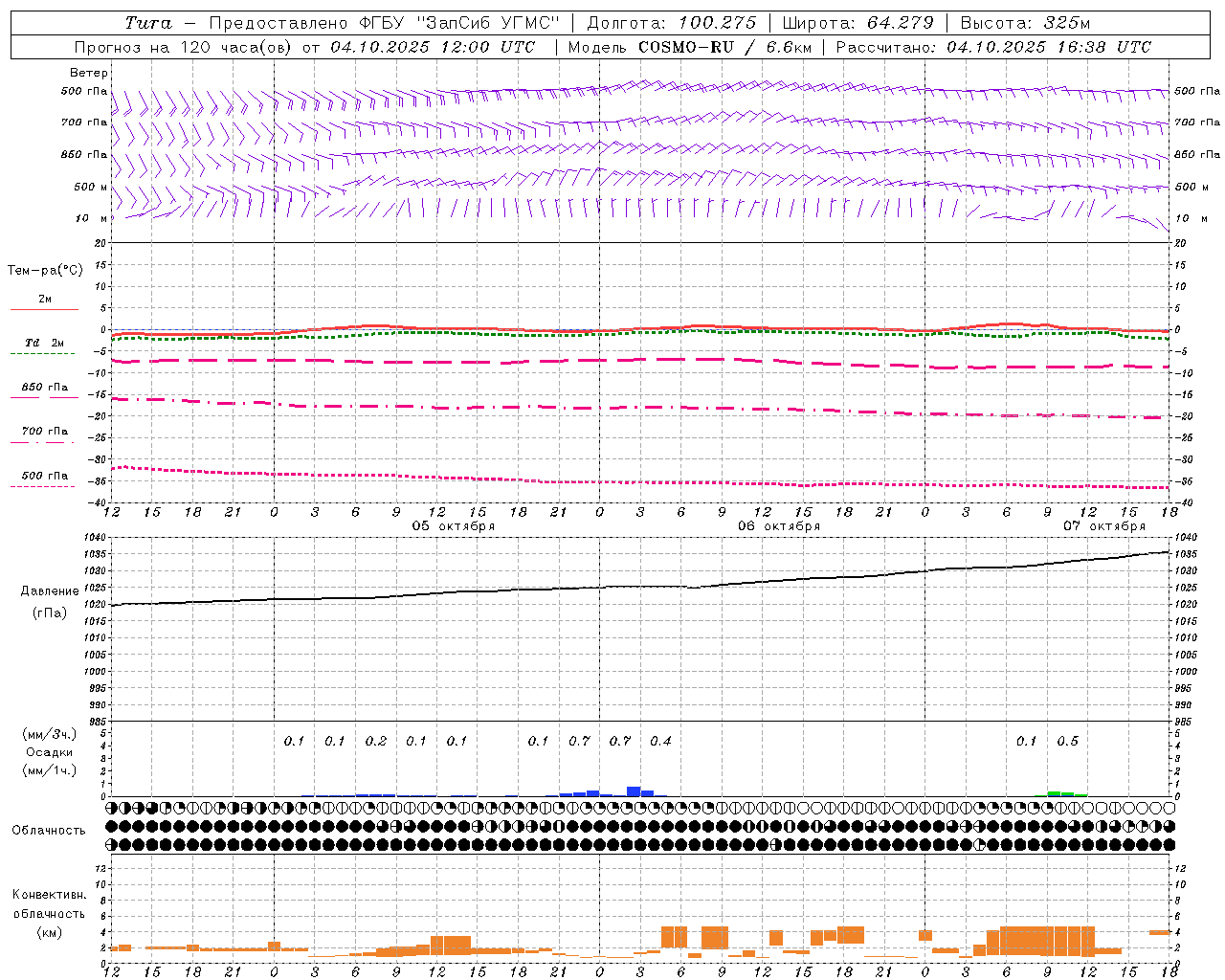1225x980 pixels.
Task: Click the 'Облачность' cloudiness label
Action: click(x=49, y=831)
